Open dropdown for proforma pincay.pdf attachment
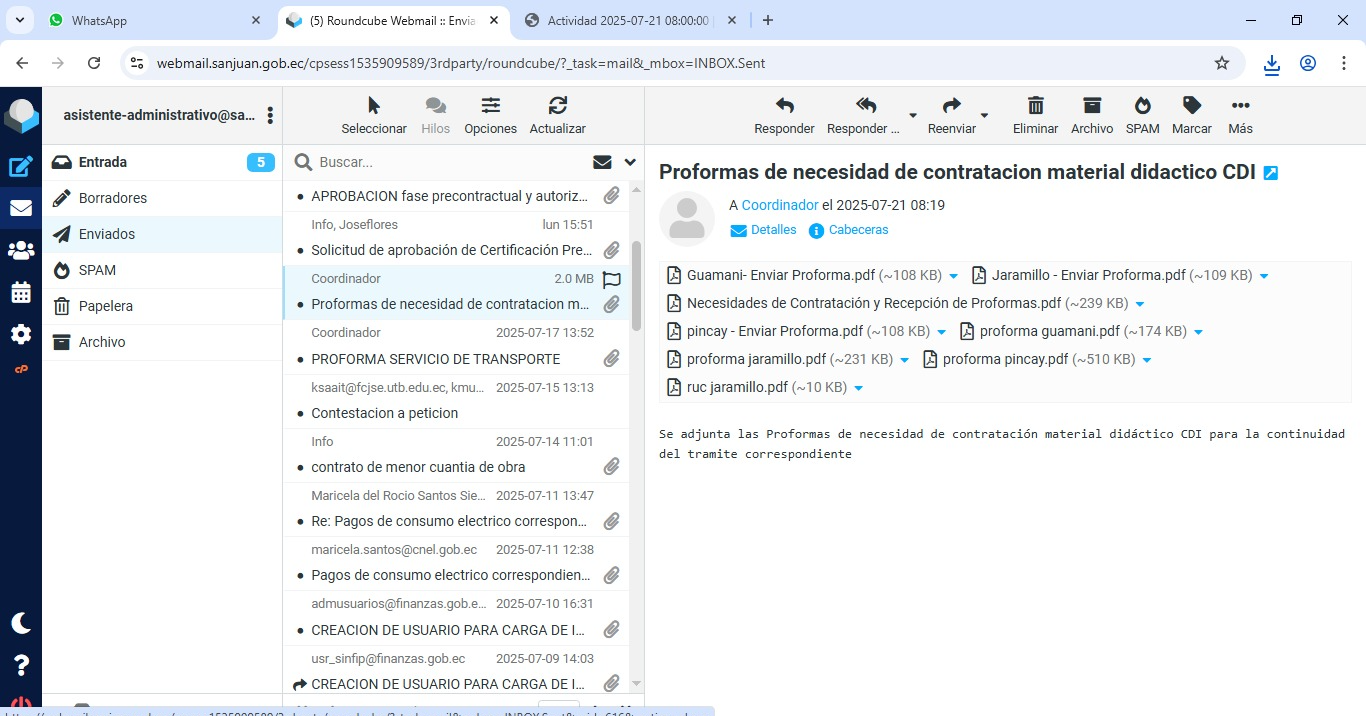 point(1147,360)
